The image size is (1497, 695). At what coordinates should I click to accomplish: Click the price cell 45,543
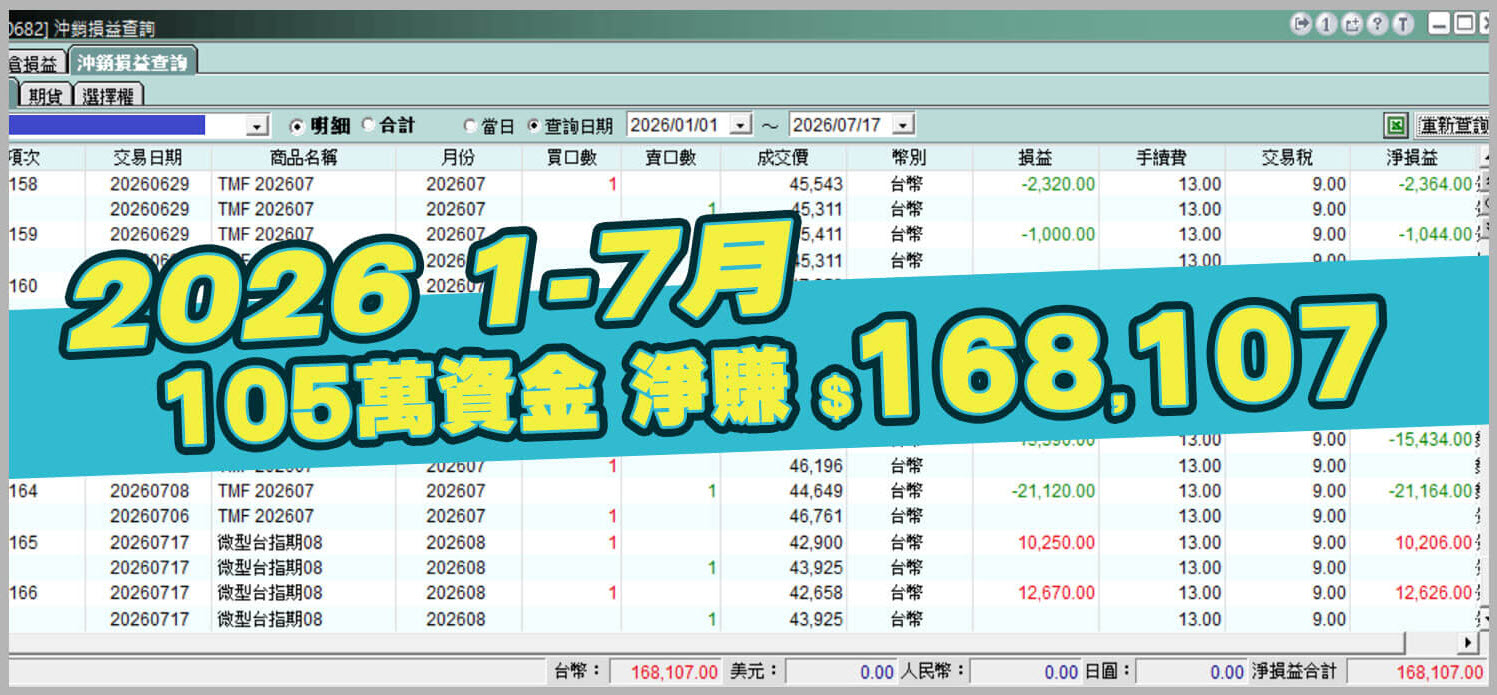816,184
